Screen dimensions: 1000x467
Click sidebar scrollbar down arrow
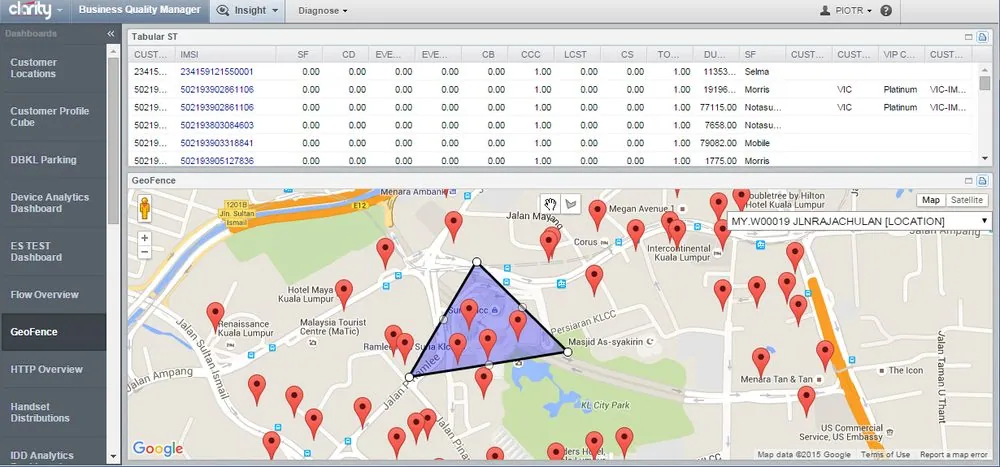(x=114, y=457)
